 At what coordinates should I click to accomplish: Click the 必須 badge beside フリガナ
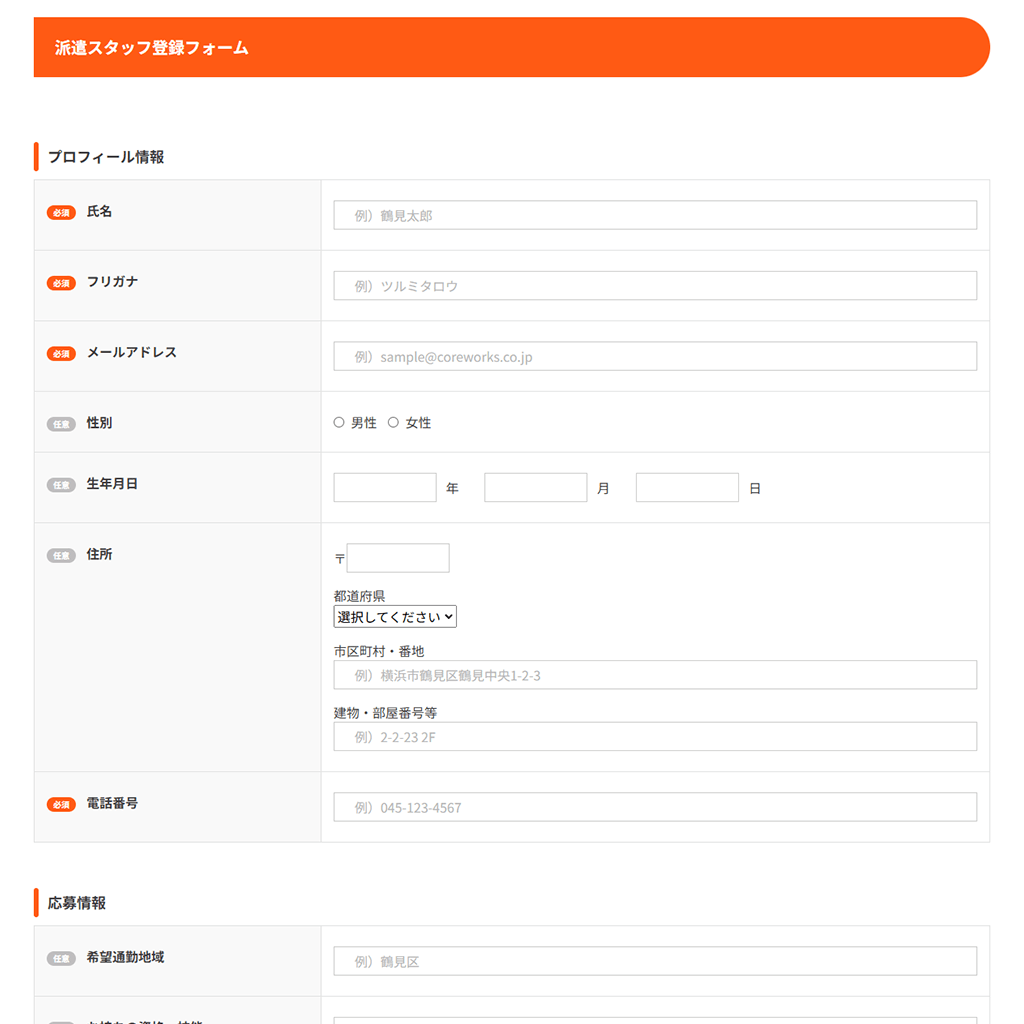[61, 283]
